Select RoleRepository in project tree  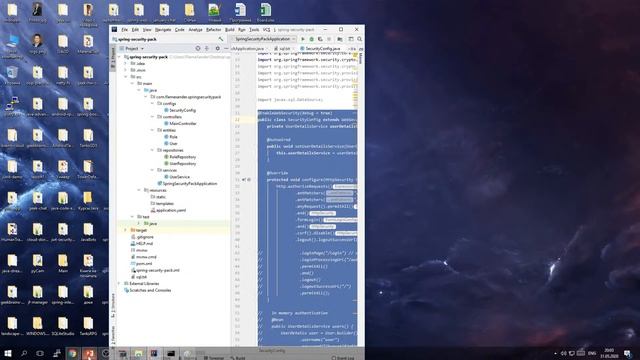coord(180,157)
